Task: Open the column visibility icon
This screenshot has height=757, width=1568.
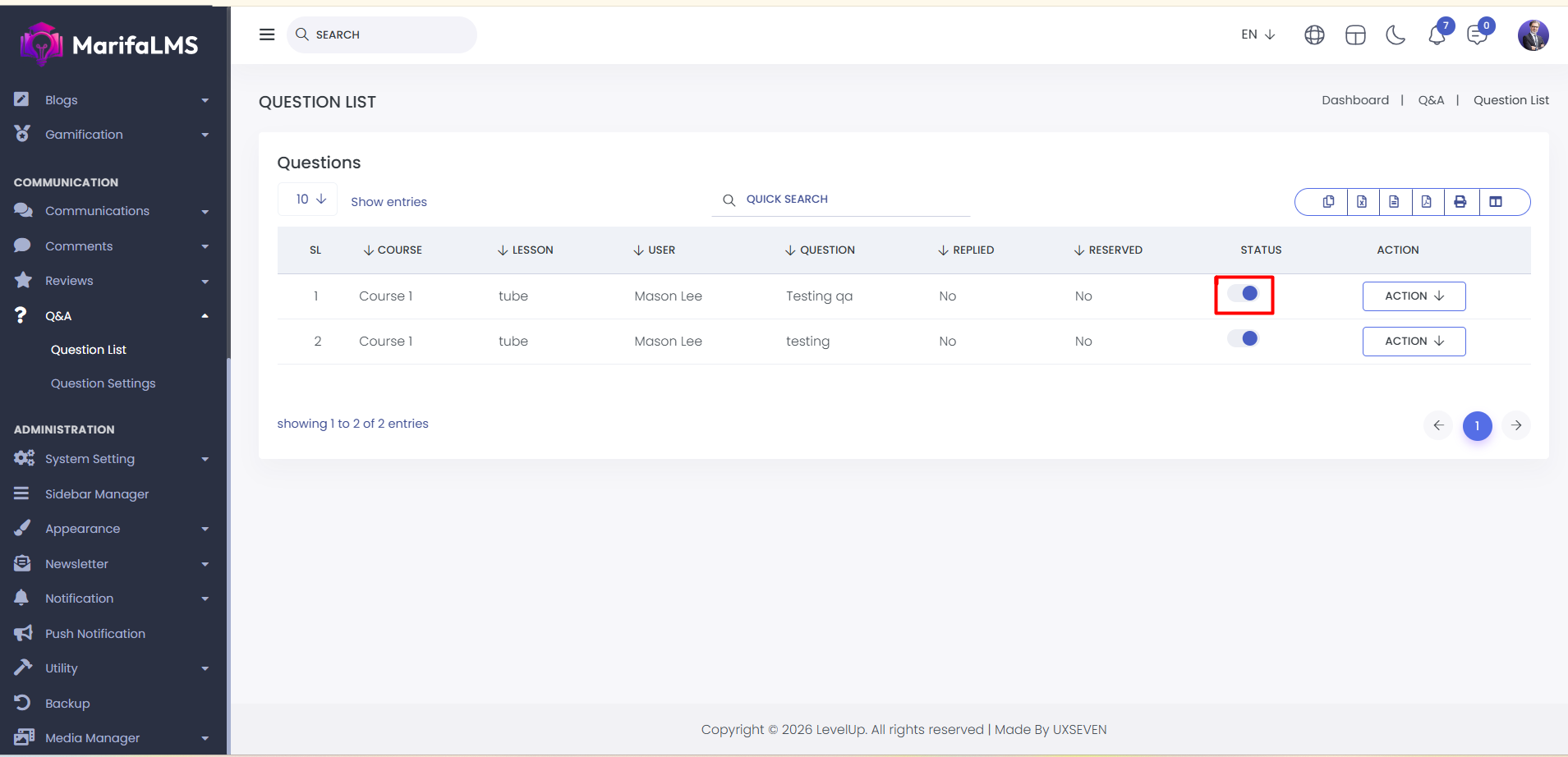Action: [1496, 202]
